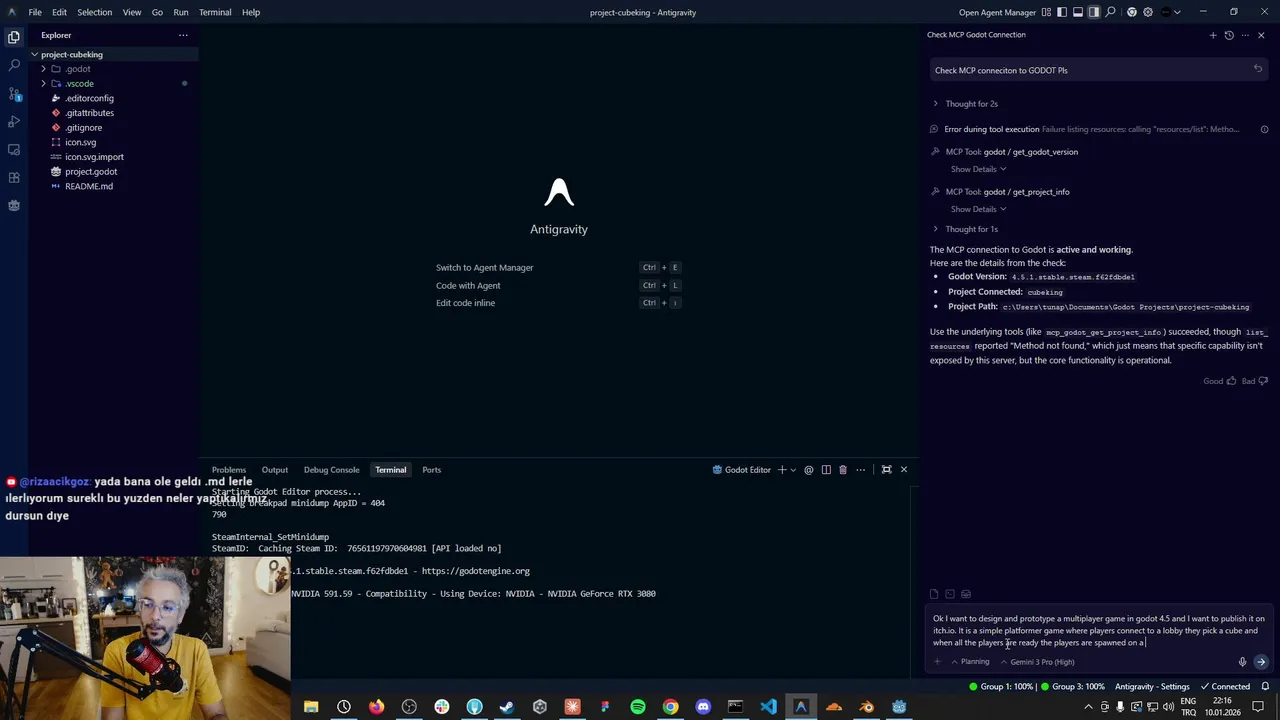This screenshot has width=1280, height=720.
Task: Collapse the project-cubeking root folder
Action: (x=35, y=55)
